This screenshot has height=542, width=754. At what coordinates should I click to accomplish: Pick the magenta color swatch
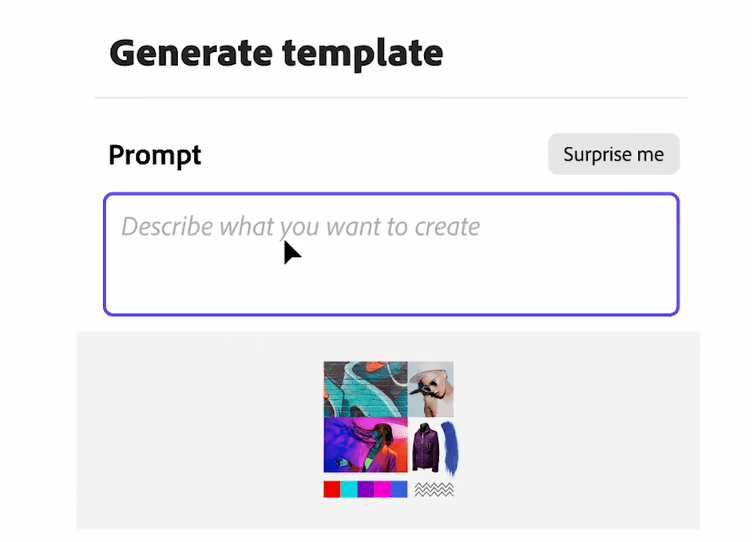(382, 489)
